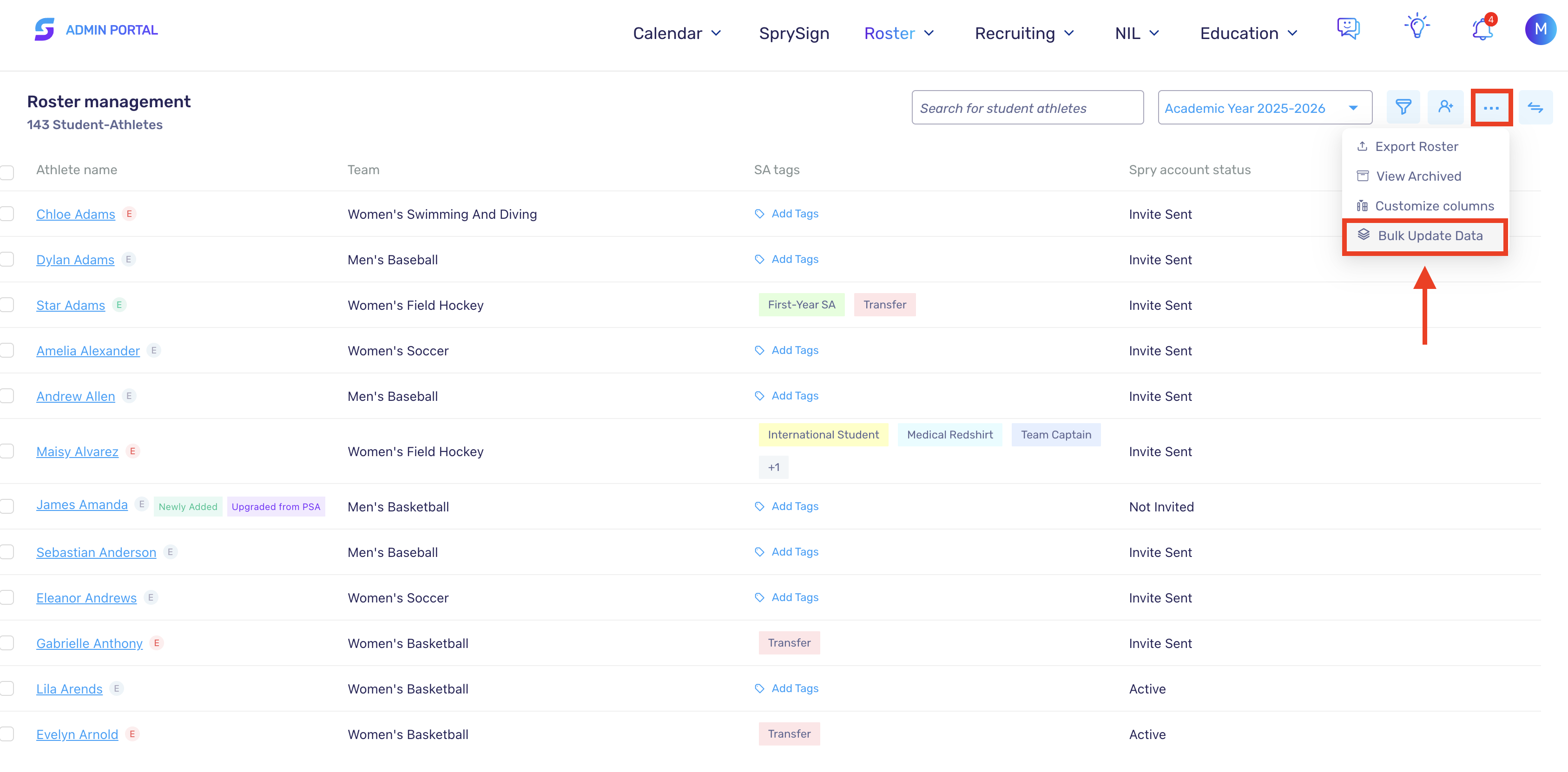
Task: Open the notifications bell
Action: (x=1482, y=29)
